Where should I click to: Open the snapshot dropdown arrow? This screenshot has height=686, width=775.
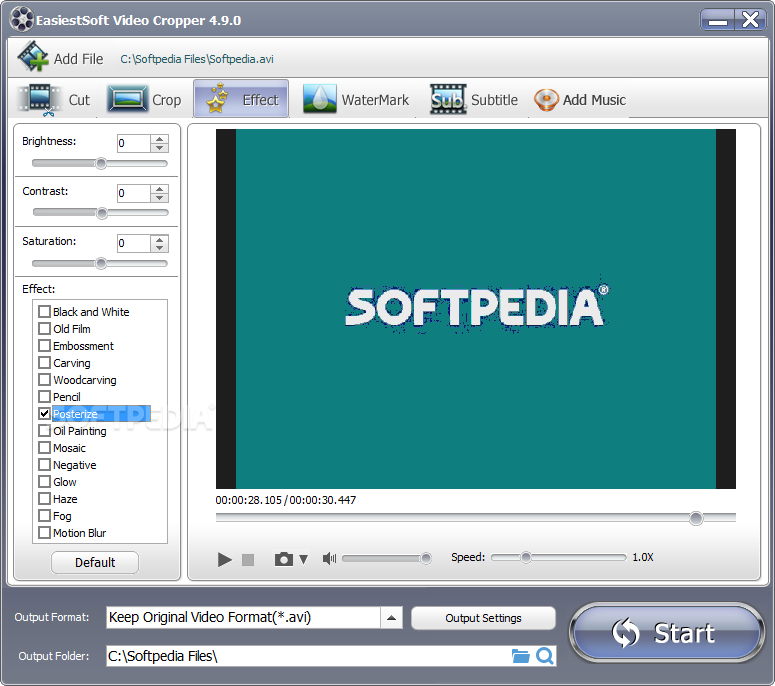[x=303, y=559]
